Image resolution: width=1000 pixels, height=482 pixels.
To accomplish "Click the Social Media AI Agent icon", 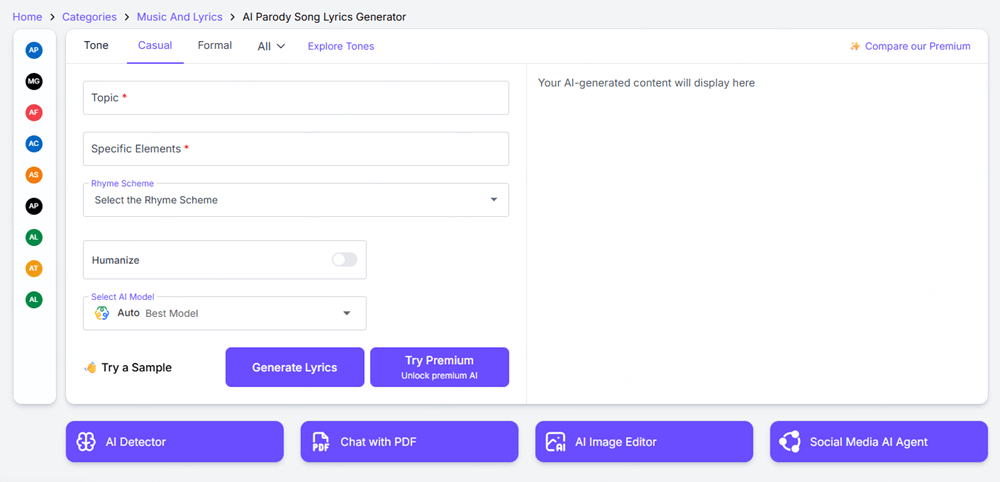I will pyautogui.click(x=790, y=442).
